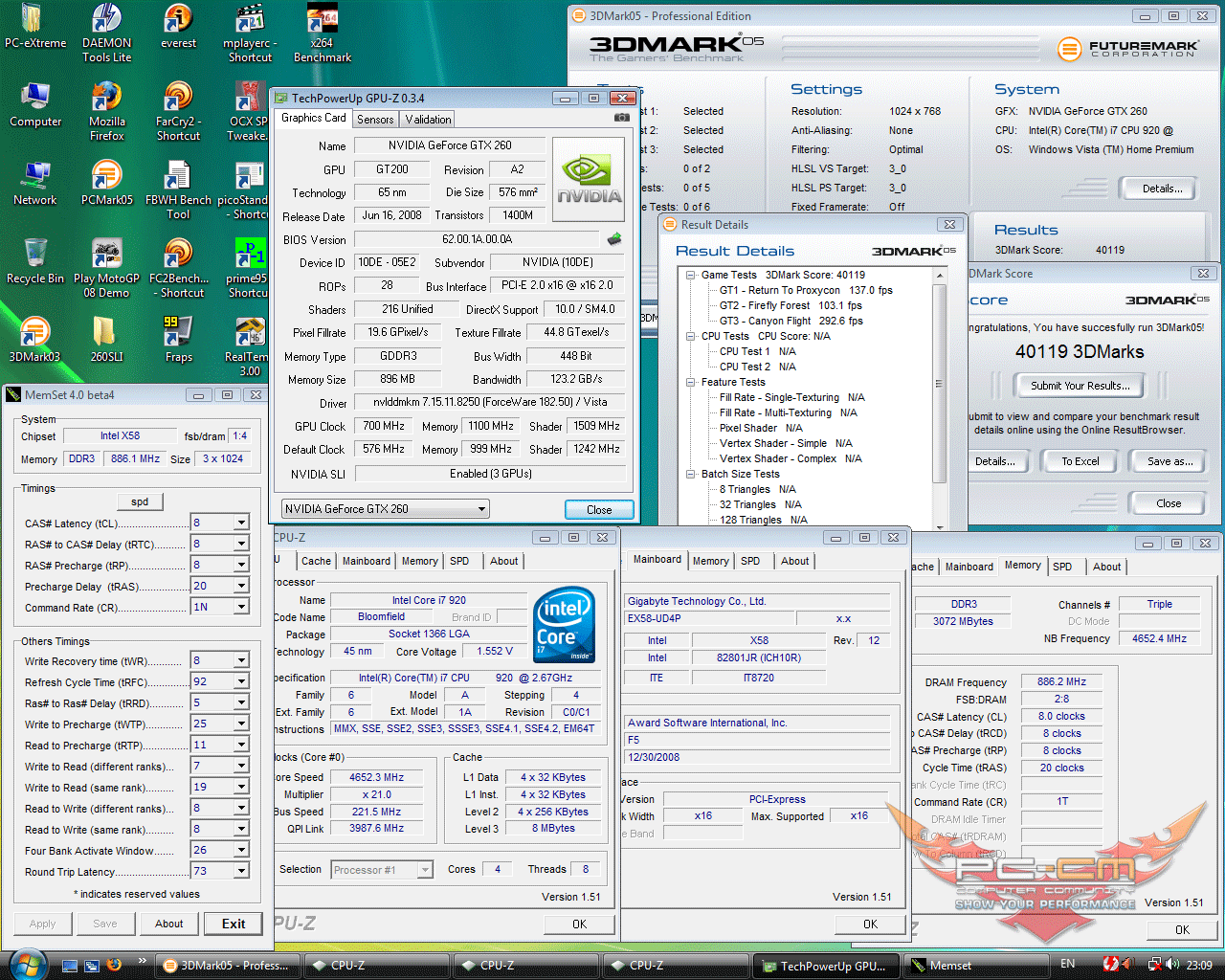Open Round Trip Latency dropdown
The image size is (1225, 980).
241,871
